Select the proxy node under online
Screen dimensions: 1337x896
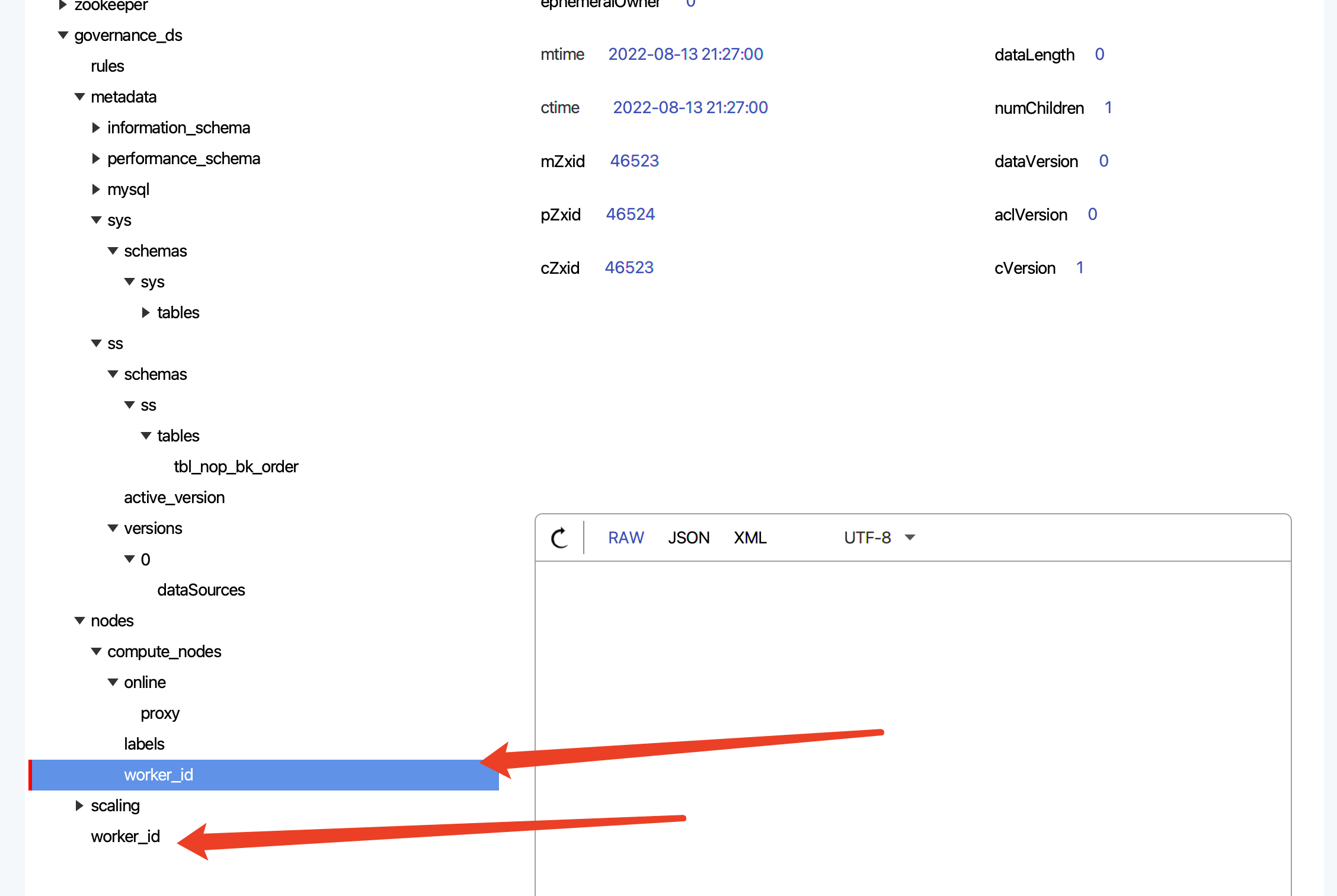click(x=159, y=713)
